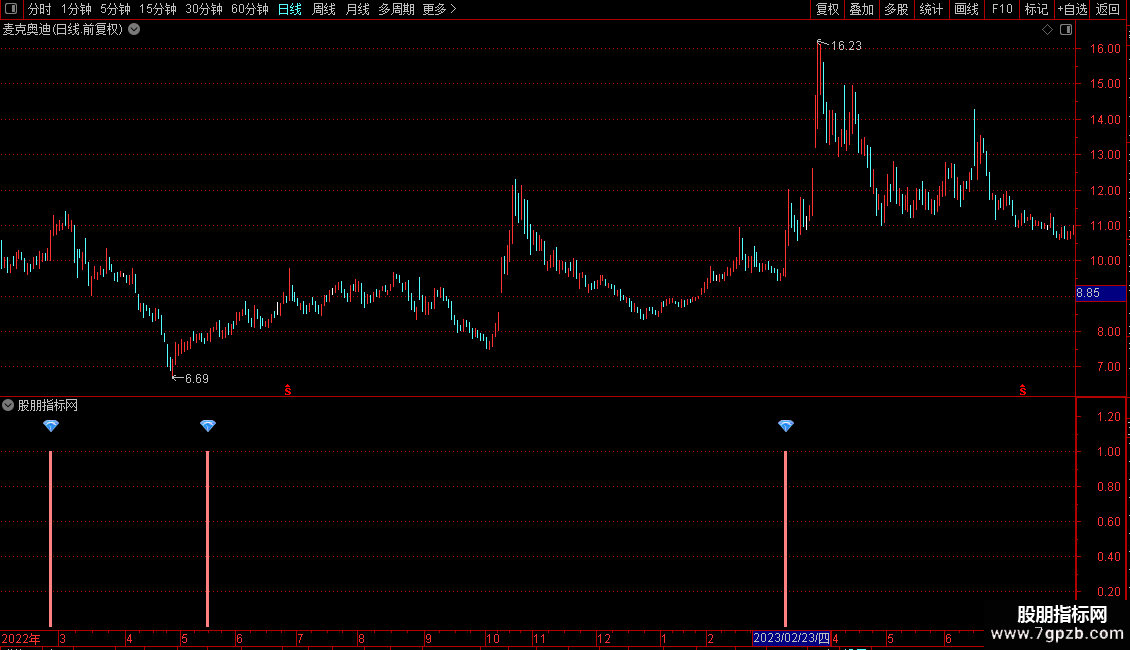Click the 2022年 label on time axis
This screenshot has width=1130, height=650.
21,638
